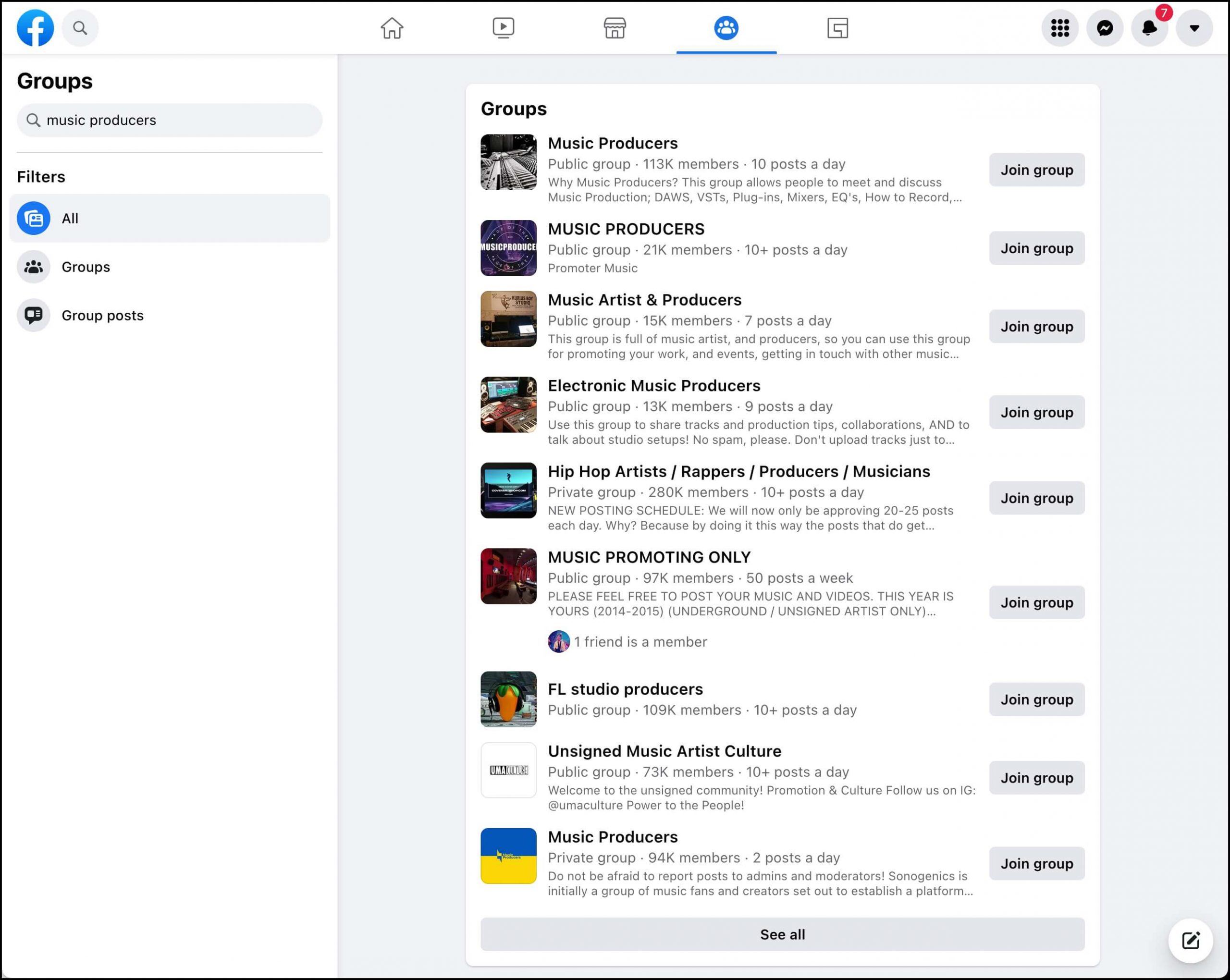Click the music producers search field

tap(170, 119)
